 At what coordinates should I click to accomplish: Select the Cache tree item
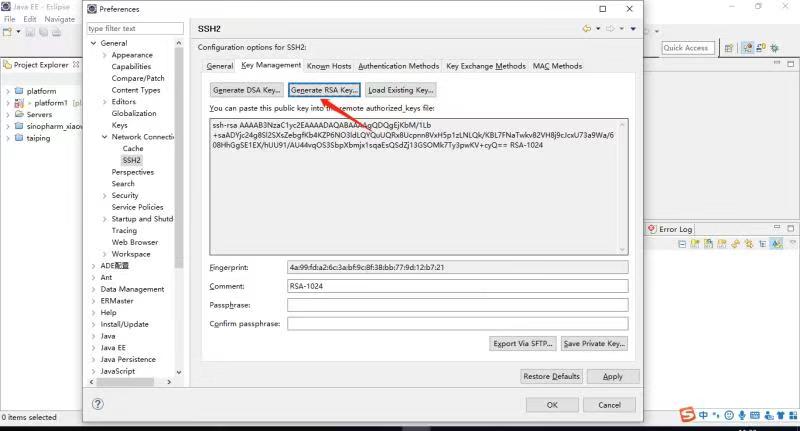(133, 148)
